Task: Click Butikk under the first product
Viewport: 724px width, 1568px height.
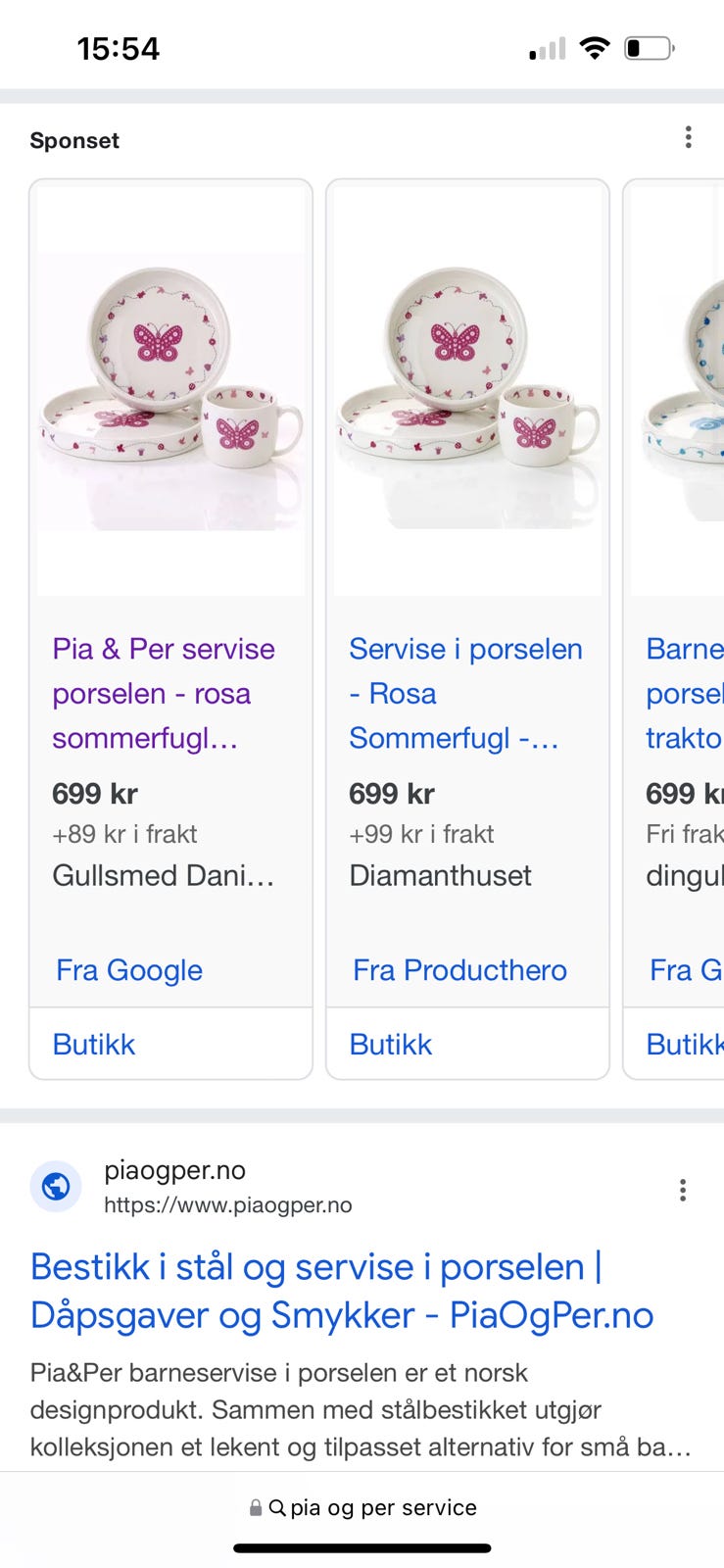Action: pyautogui.click(x=93, y=1044)
